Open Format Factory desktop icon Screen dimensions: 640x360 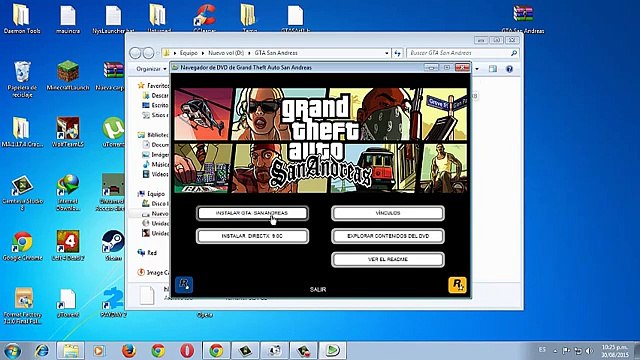[x=23, y=306]
